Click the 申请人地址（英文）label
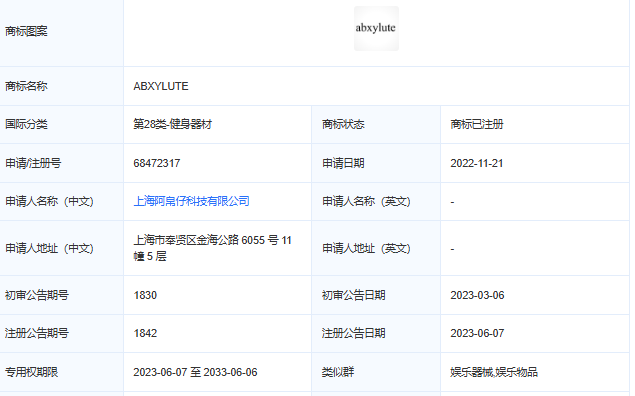Viewport: 635px width, 396px height. coord(366,248)
